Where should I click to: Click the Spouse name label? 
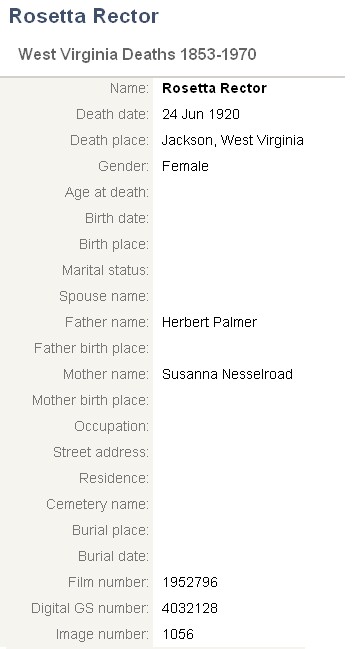[x=104, y=296]
